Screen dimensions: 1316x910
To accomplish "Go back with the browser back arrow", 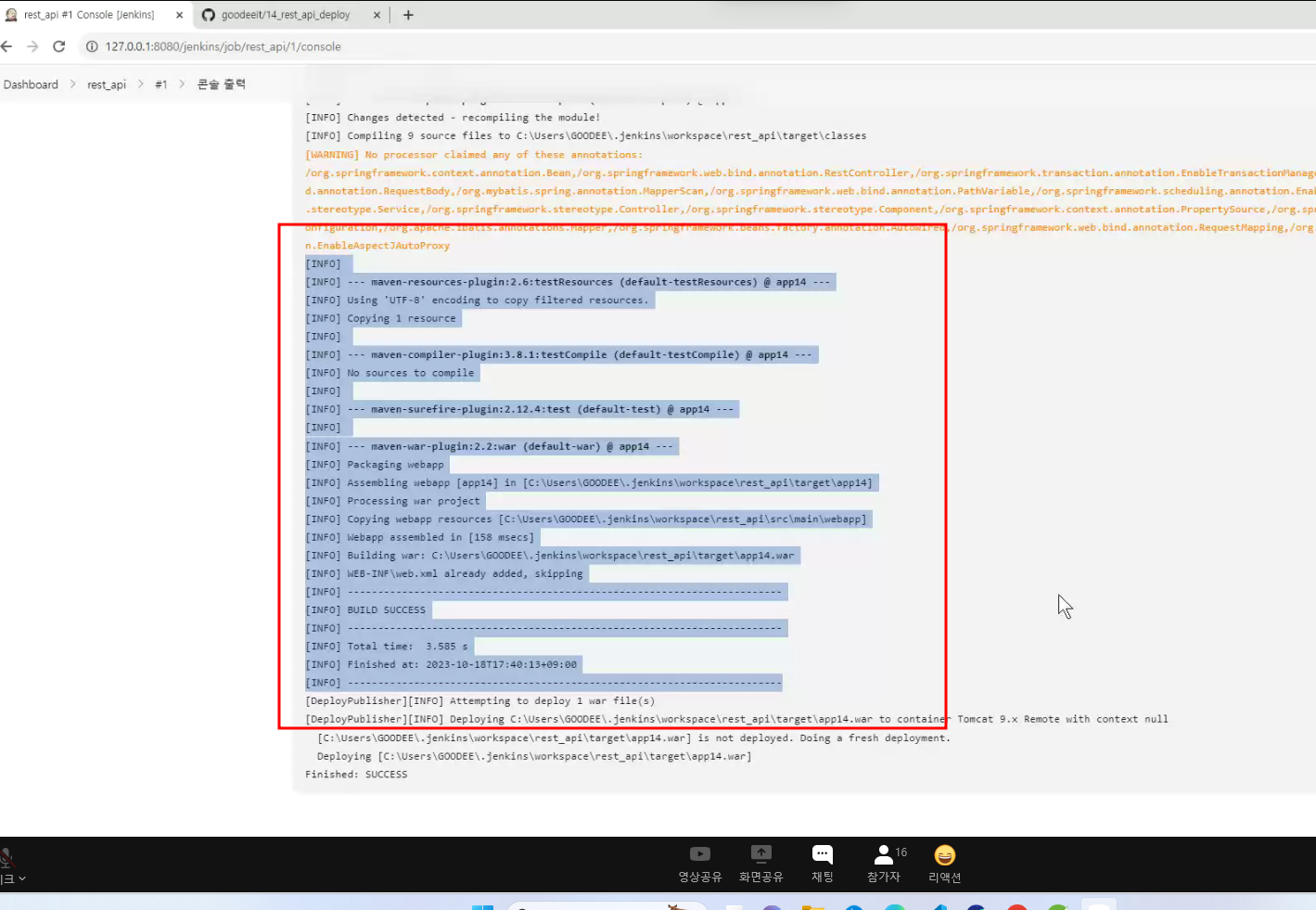I will click(x=7, y=46).
